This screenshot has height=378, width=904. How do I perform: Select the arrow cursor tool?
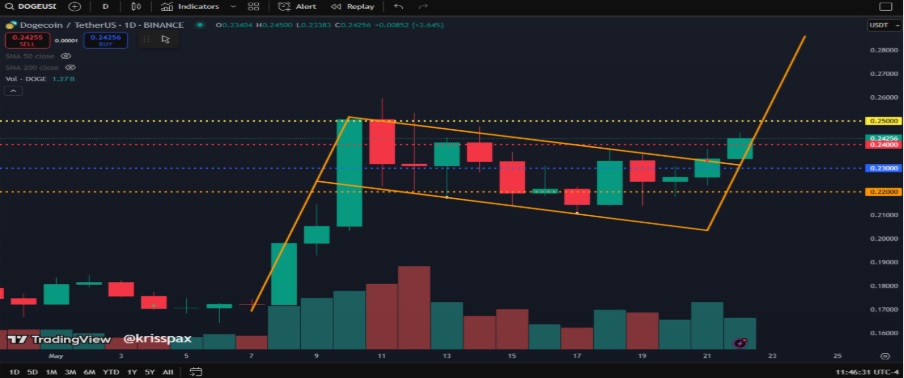click(x=165, y=39)
